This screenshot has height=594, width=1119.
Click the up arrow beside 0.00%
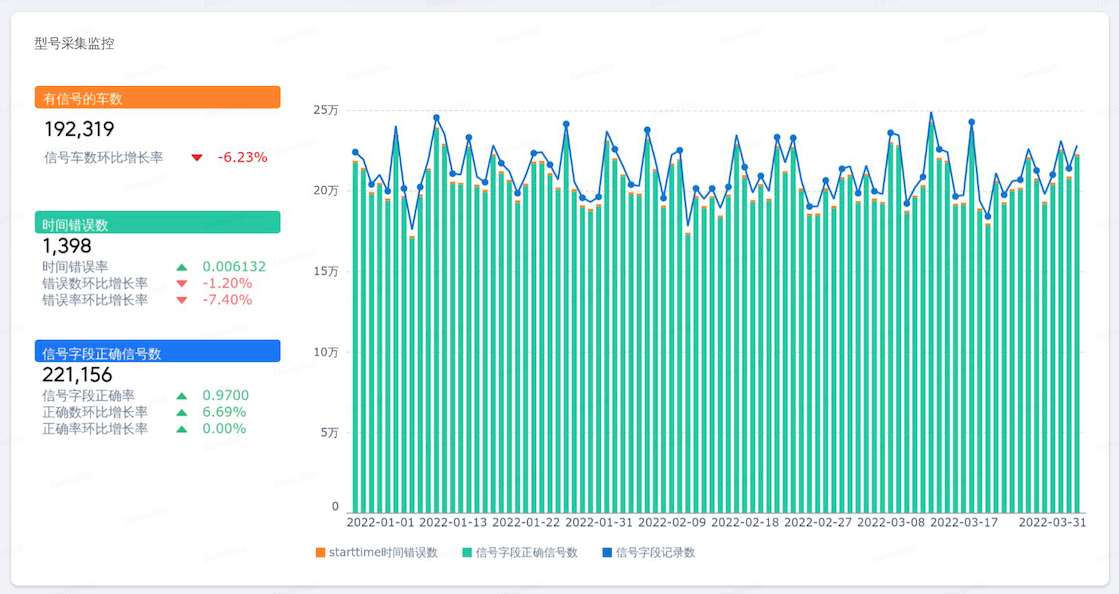[x=182, y=429]
